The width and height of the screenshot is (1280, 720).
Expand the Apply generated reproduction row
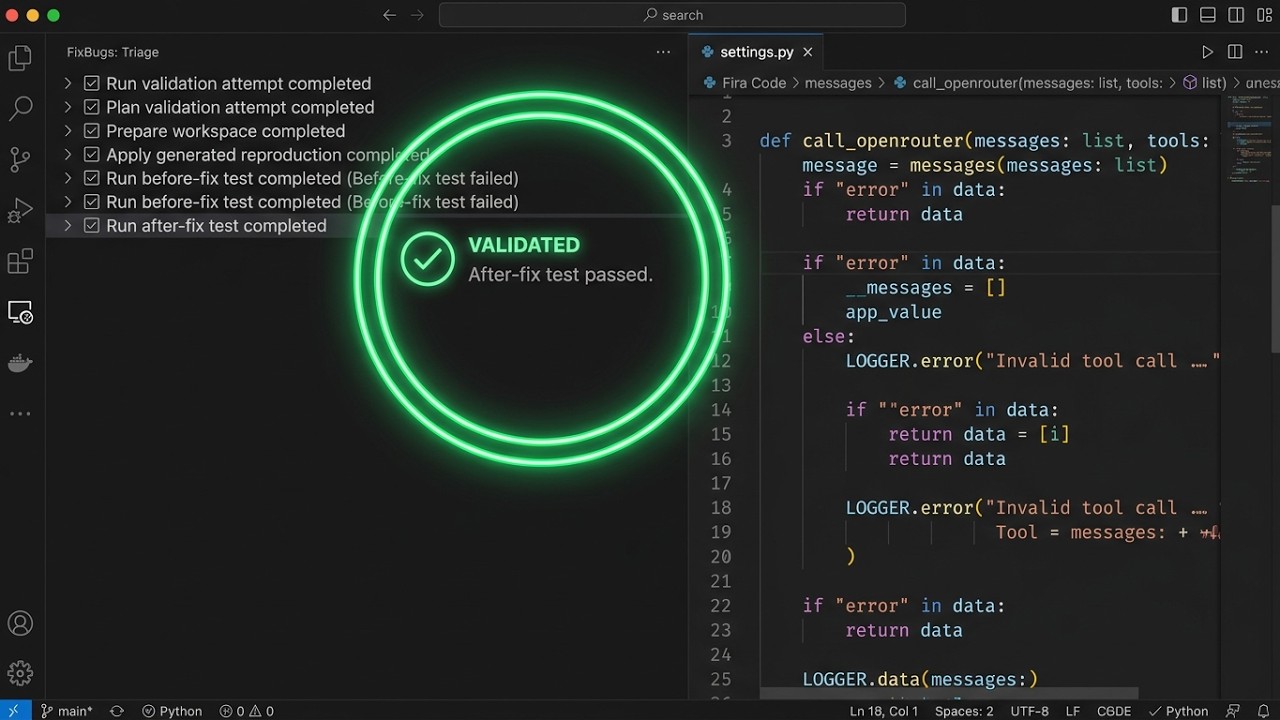pos(68,155)
